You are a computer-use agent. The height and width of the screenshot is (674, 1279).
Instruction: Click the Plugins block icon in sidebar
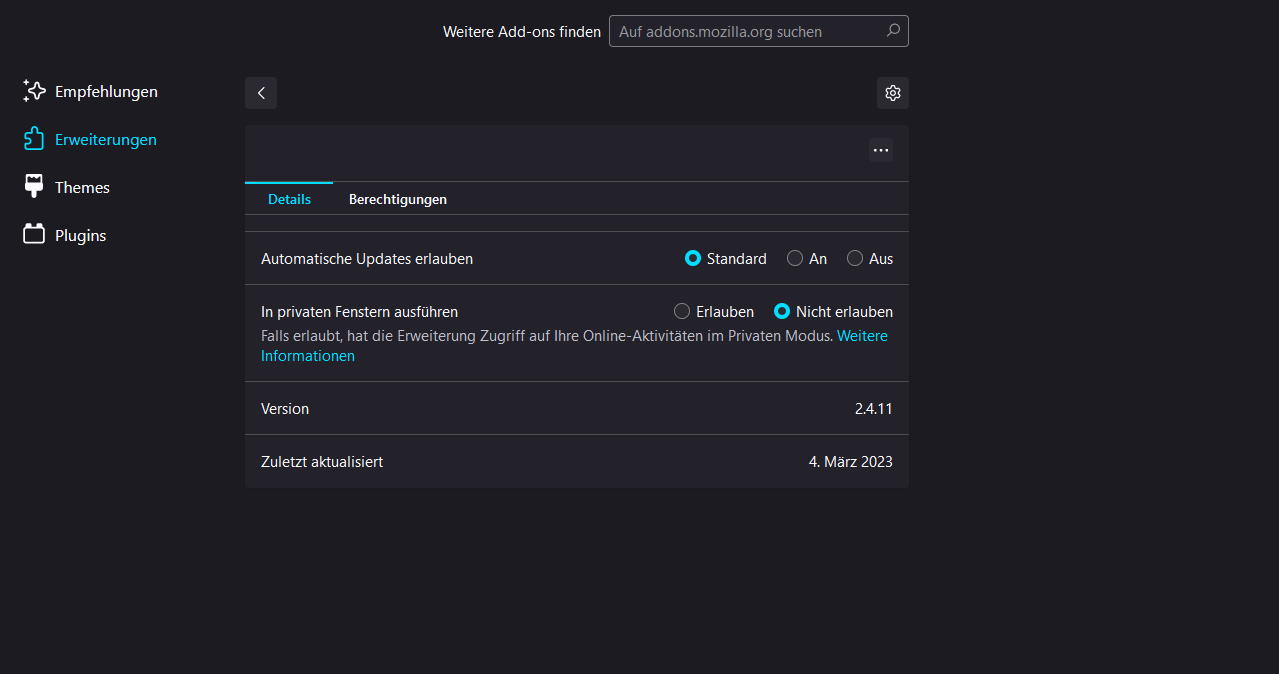click(x=34, y=235)
